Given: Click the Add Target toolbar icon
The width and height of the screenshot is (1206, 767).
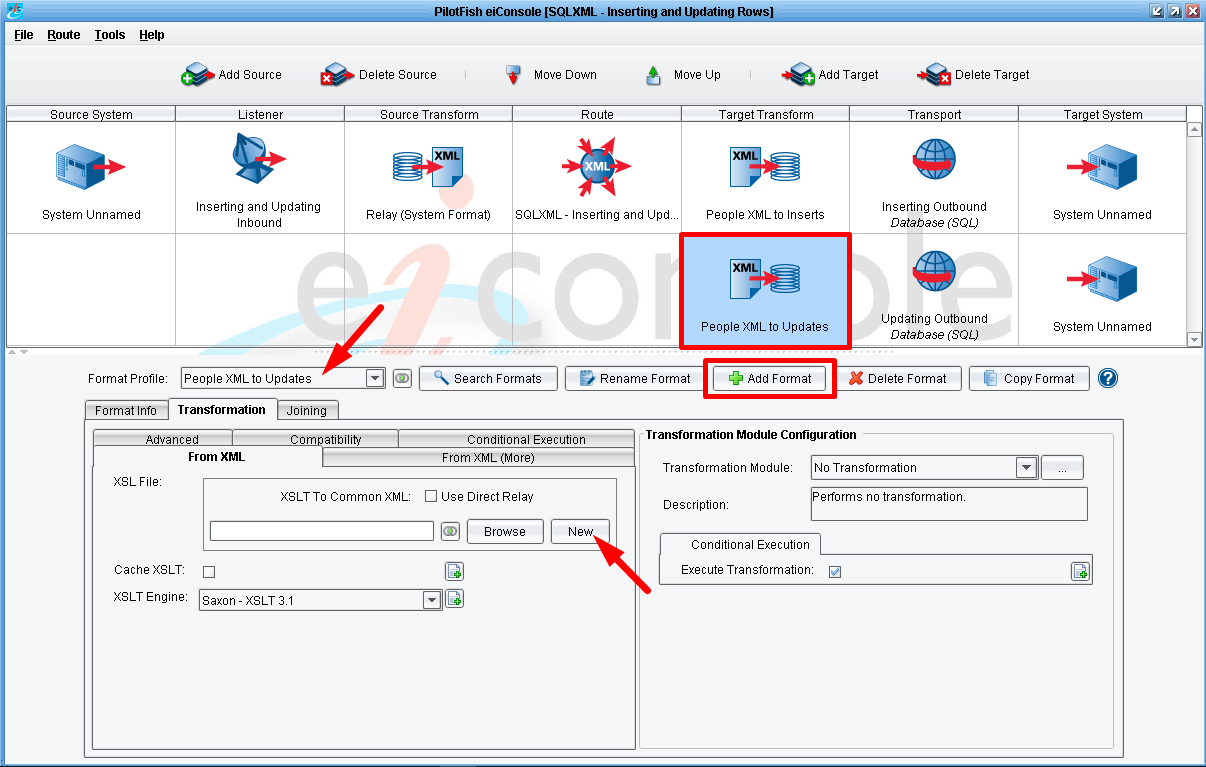Looking at the screenshot, I should coord(798,75).
